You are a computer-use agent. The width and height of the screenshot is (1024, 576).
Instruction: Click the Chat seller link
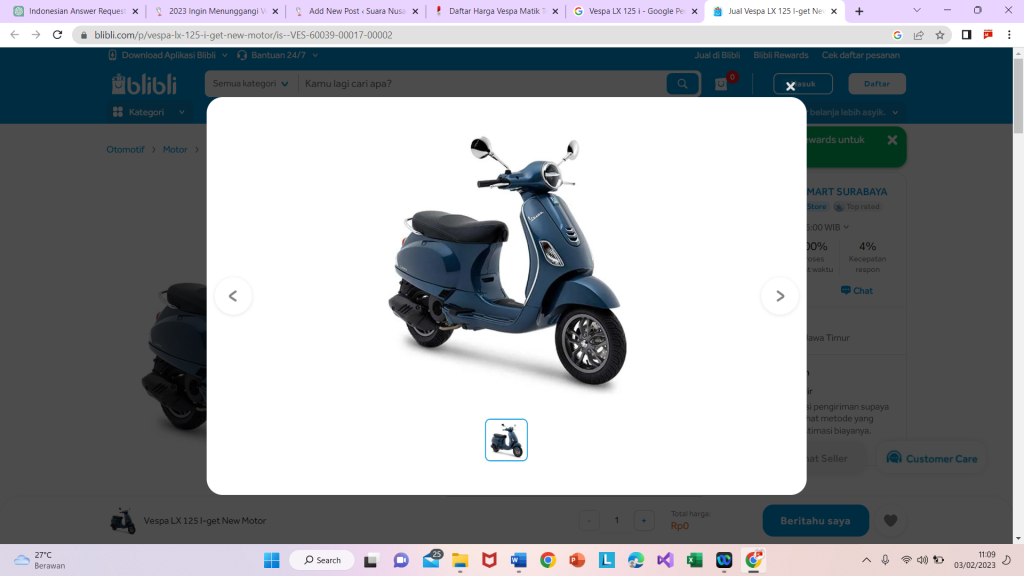857,291
